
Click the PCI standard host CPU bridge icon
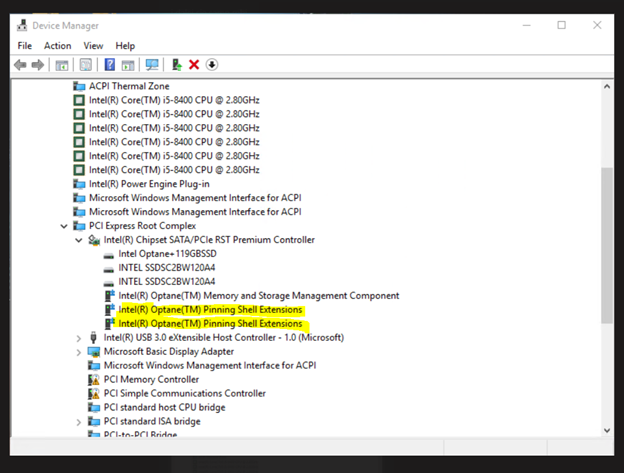94,407
